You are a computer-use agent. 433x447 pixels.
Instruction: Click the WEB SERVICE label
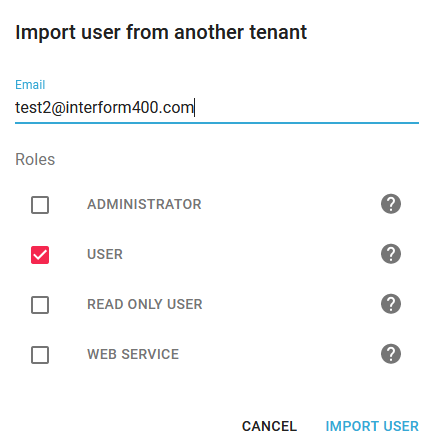tap(133, 354)
